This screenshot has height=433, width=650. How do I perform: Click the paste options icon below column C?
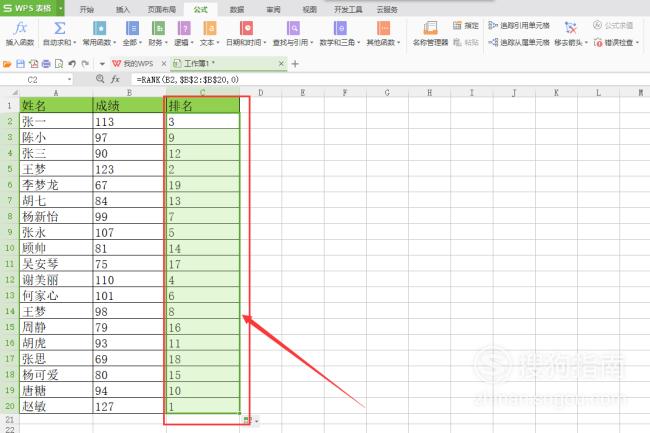pos(247,420)
